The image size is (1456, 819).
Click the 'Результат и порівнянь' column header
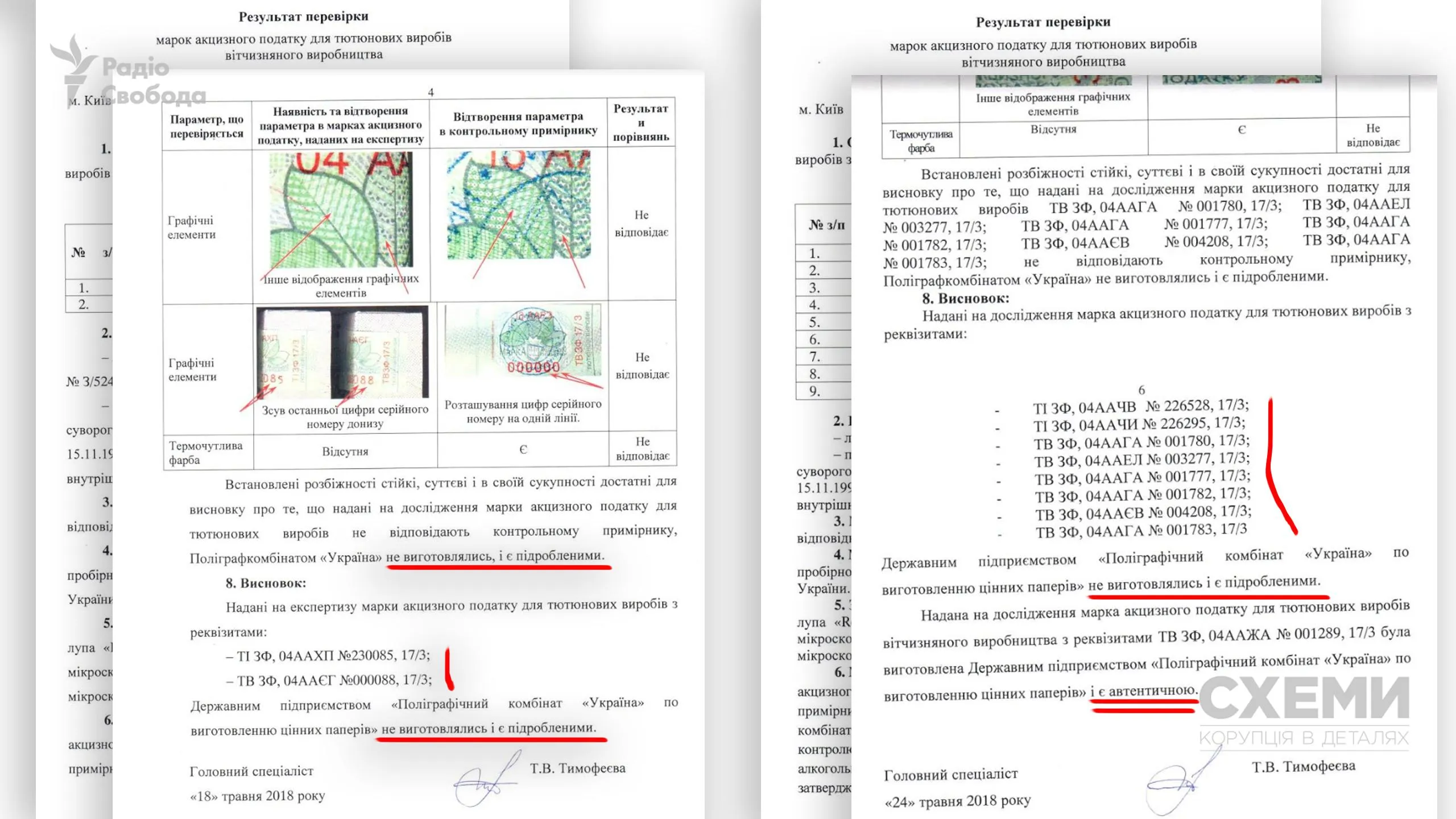tap(641, 123)
